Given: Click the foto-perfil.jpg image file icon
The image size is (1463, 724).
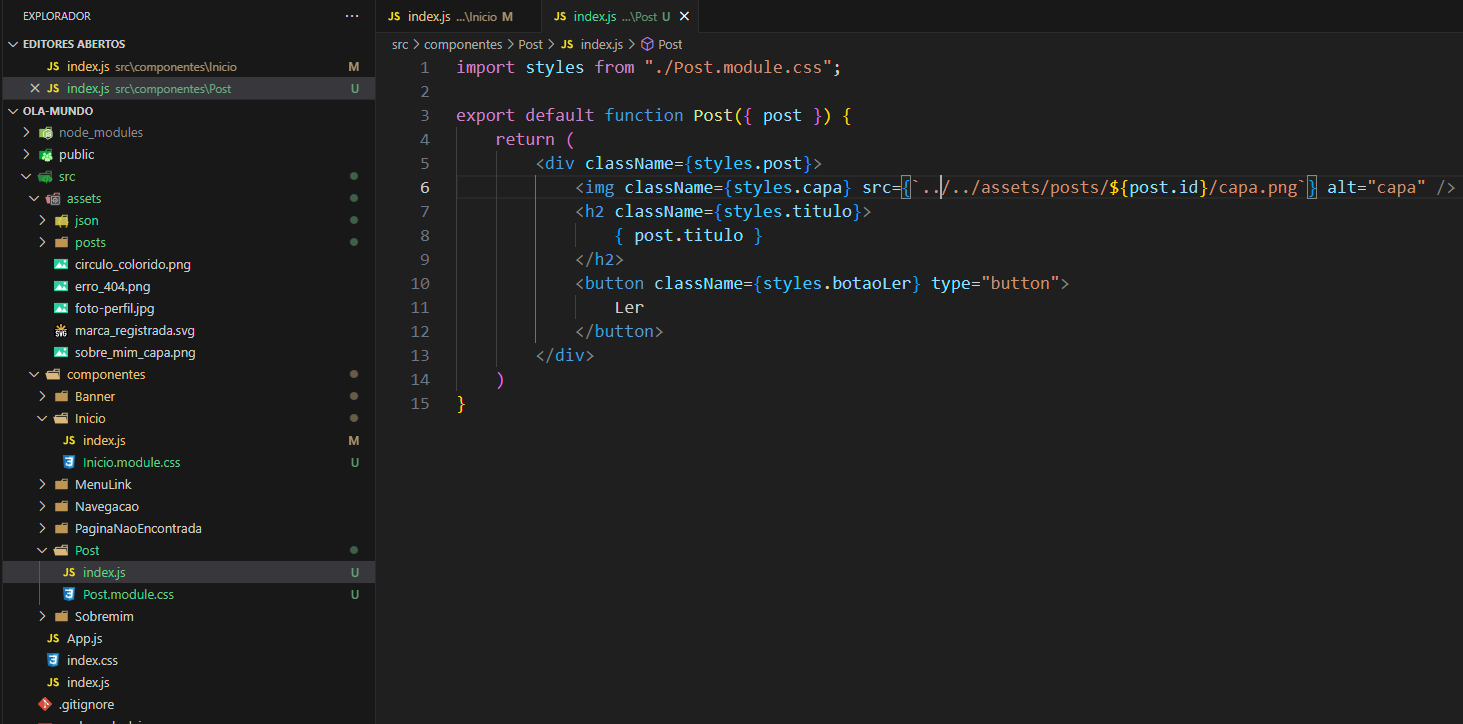Looking at the screenshot, I should pyautogui.click(x=60, y=308).
